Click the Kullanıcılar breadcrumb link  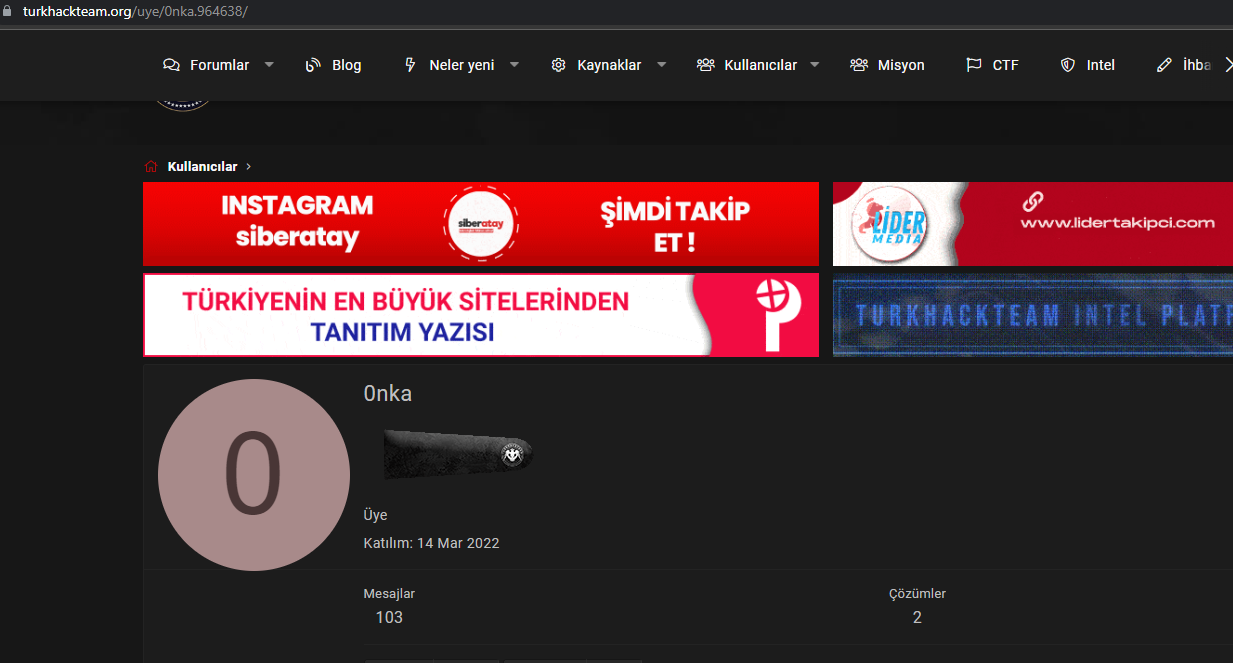pyautogui.click(x=202, y=166)
